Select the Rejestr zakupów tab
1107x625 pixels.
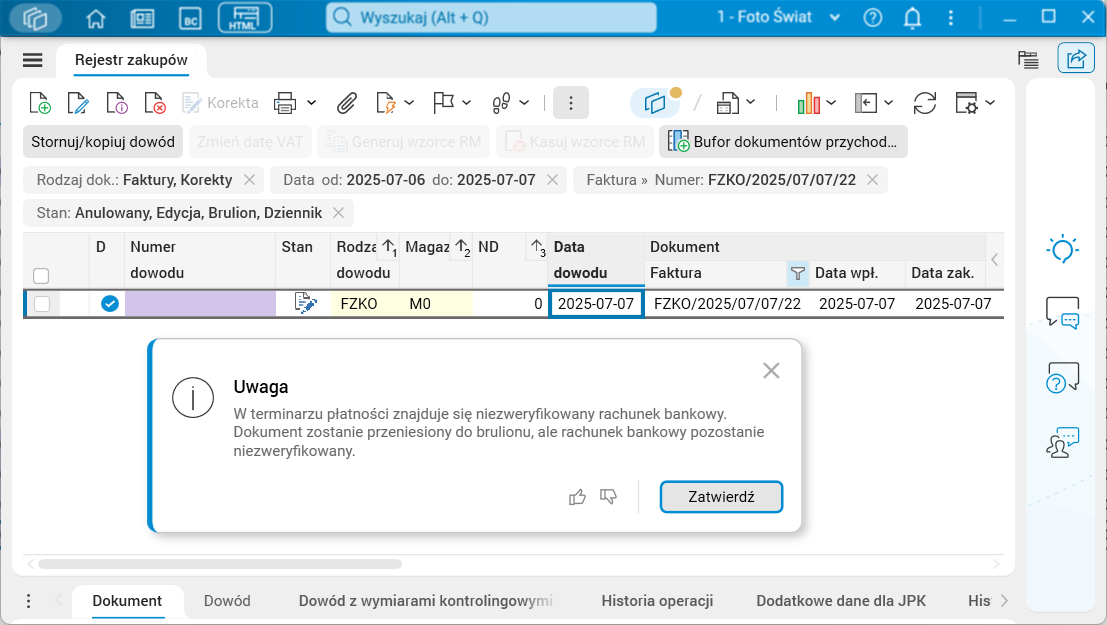[x=131, y=60]
